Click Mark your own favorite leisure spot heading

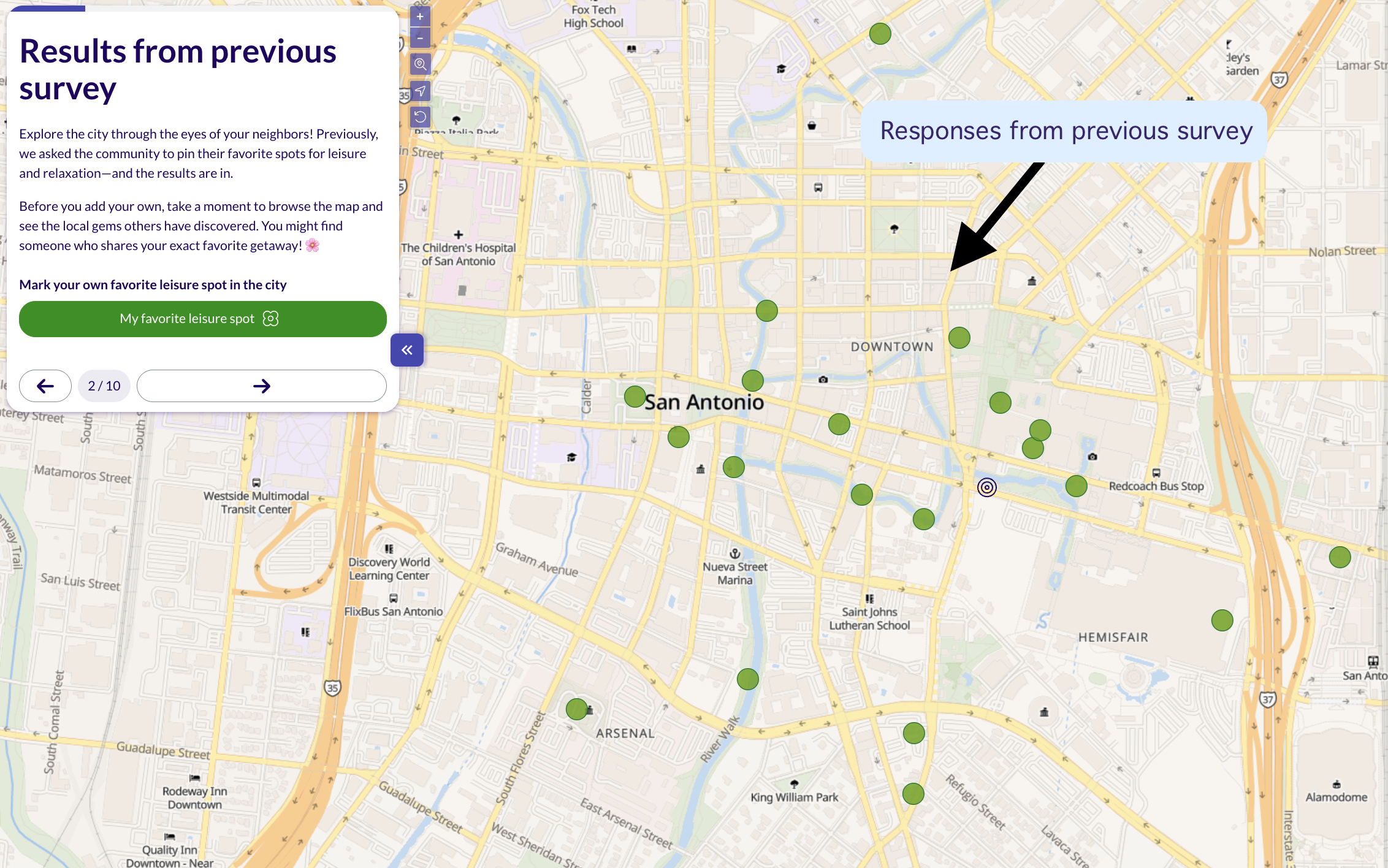pyautogui.click(x=153, y=285)
